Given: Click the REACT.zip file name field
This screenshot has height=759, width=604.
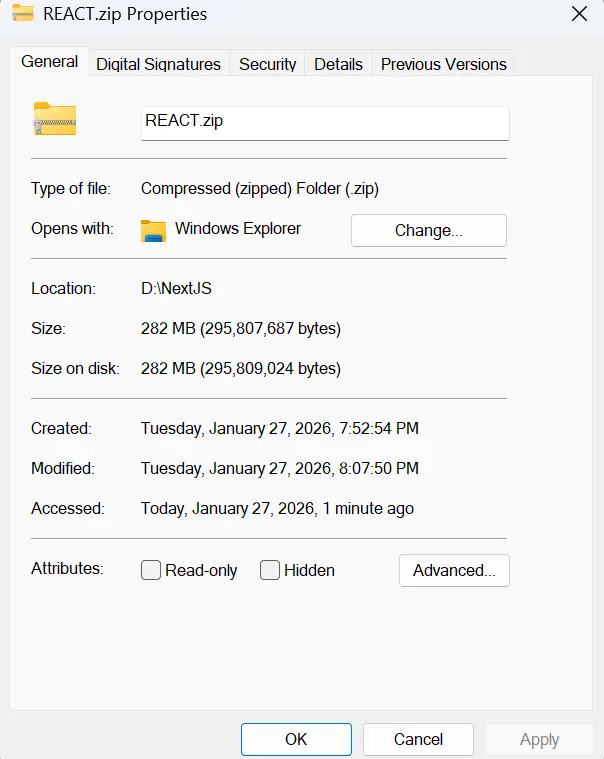Looking at the screenshot, I should pos(325,122).
